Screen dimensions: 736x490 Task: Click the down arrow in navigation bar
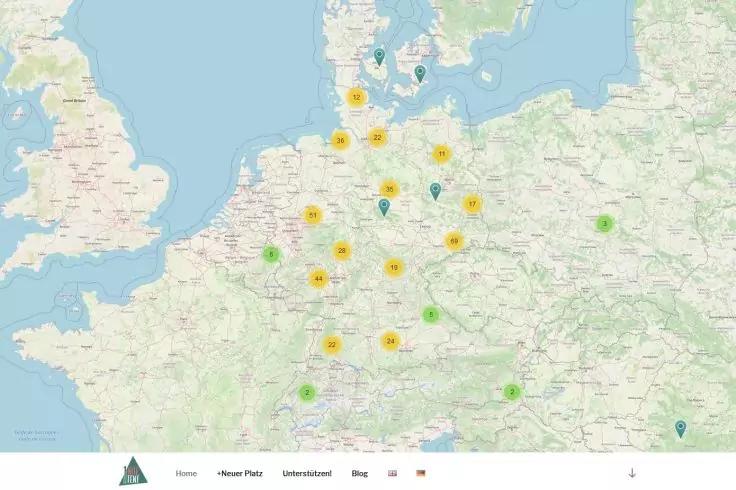[x=632, y=473]
